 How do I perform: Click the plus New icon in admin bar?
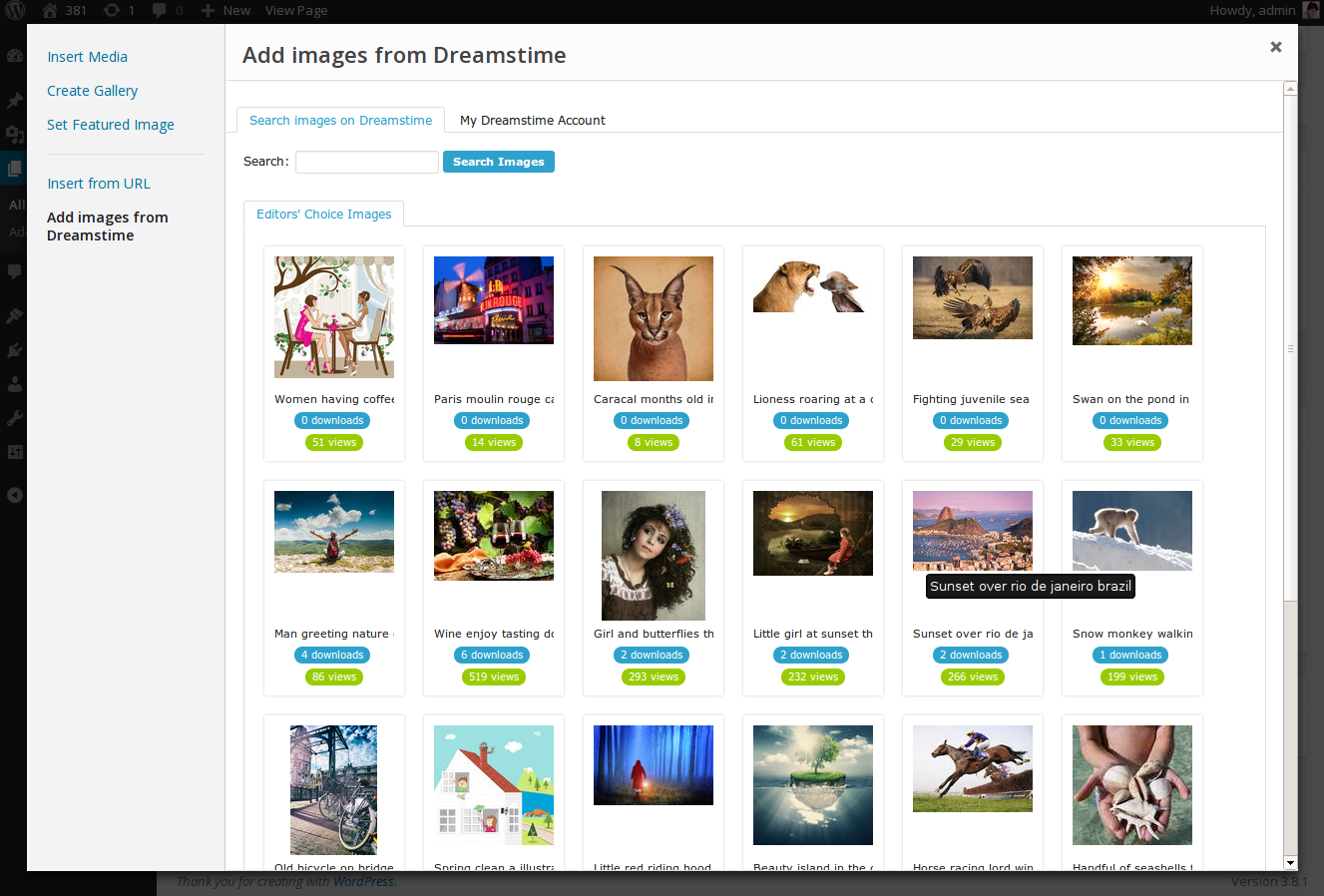208,10
